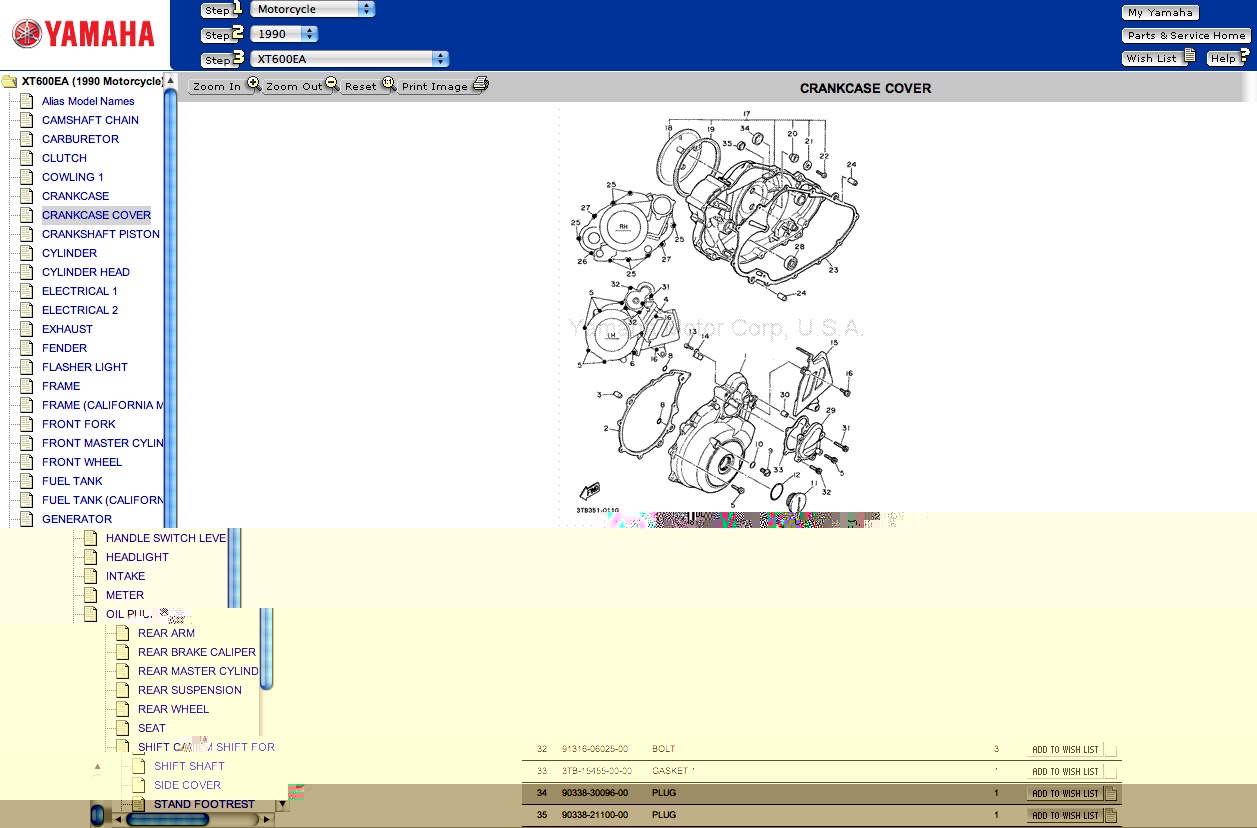
Task: Click the Yamaha logo
Action: click(84, 34)
